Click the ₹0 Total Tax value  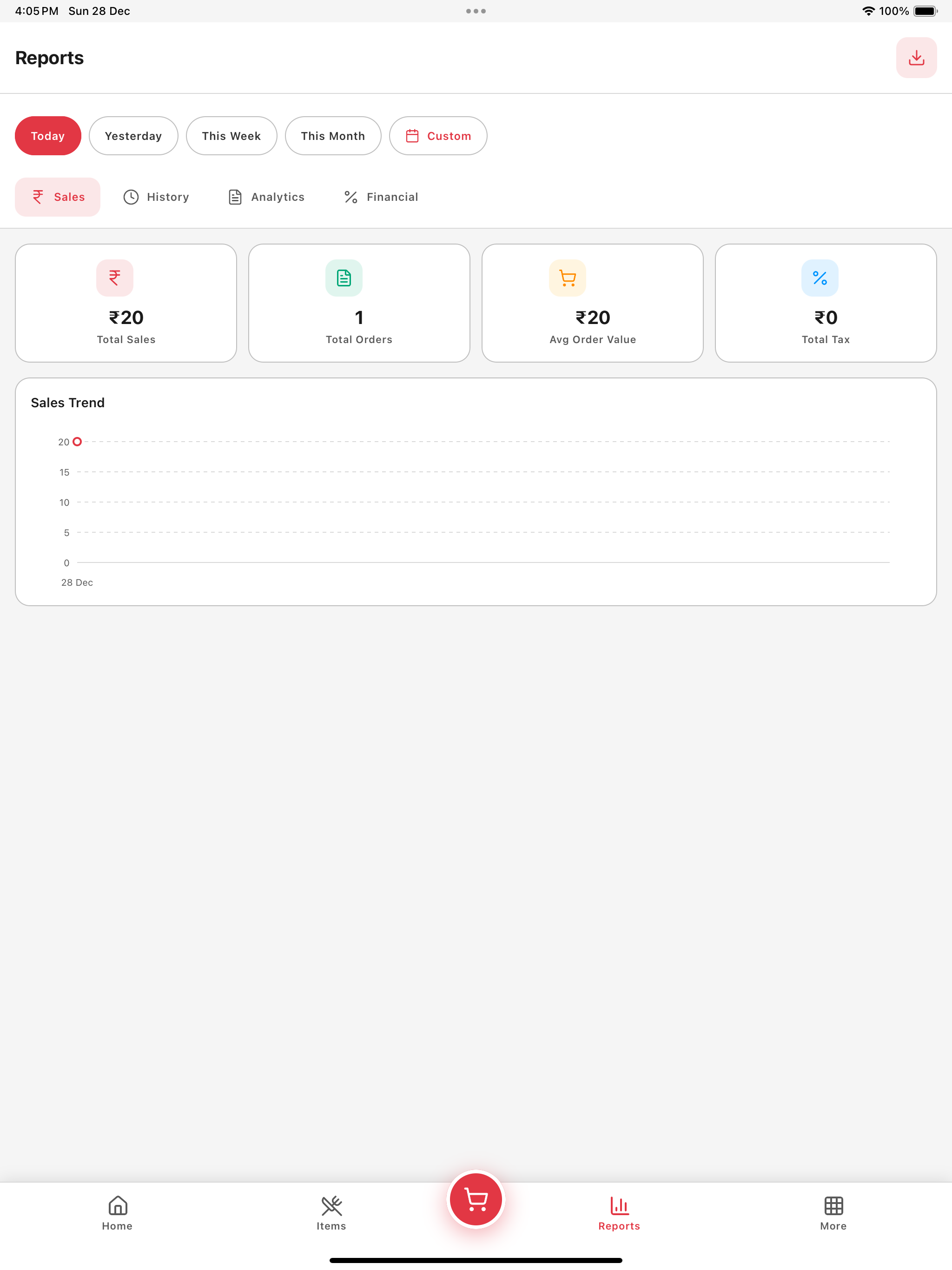(x=826, y=317)
